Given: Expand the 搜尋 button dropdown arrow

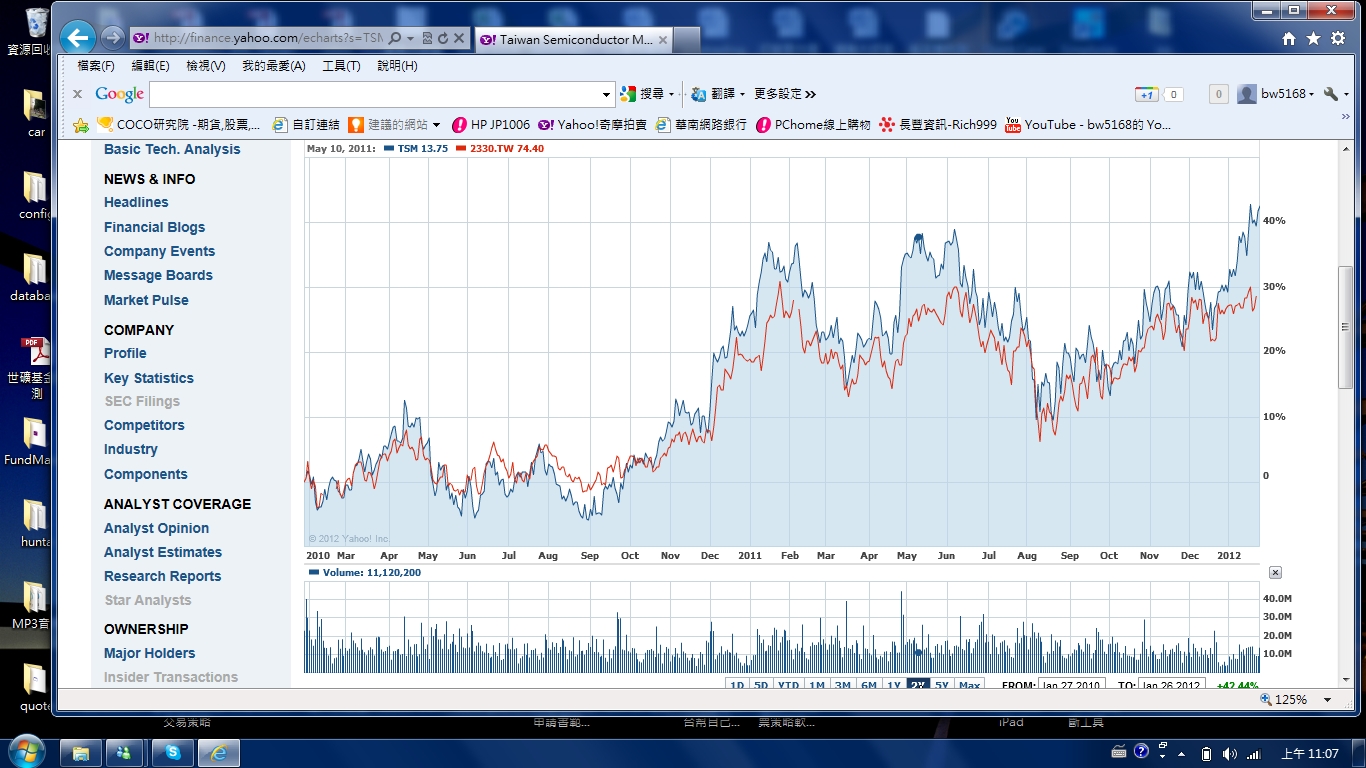Looking at the screenshot, I should (672, 95).
